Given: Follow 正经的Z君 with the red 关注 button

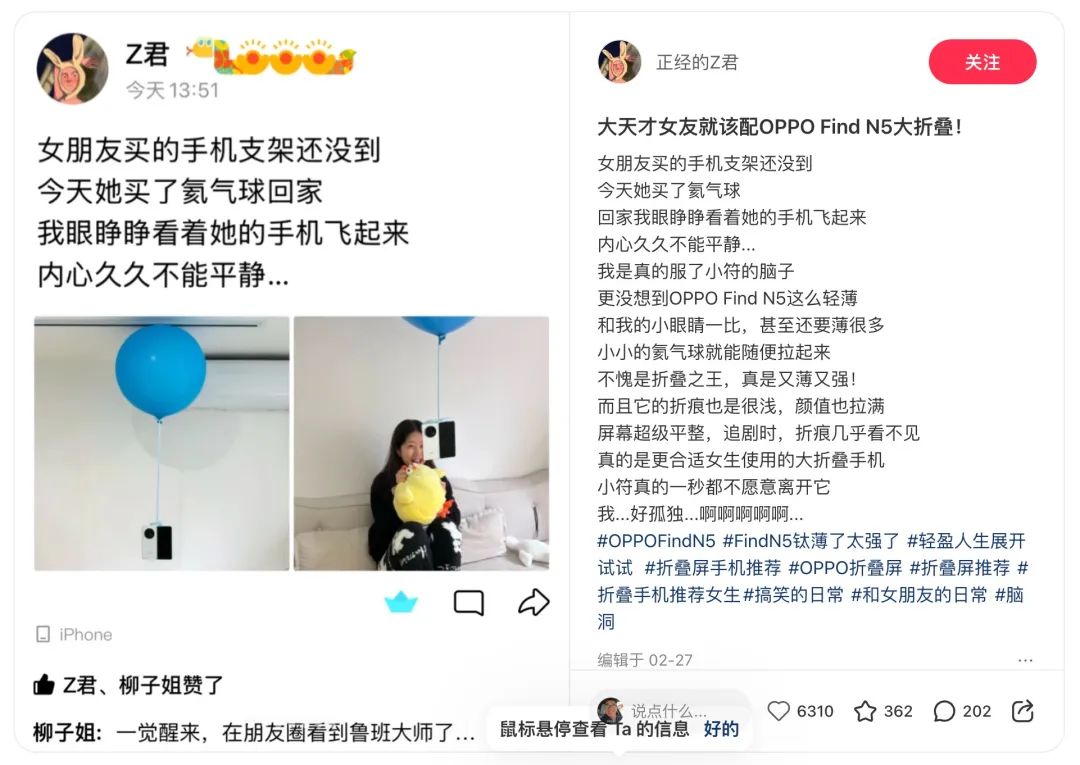Looking at the screenshot, I should 982,62.
